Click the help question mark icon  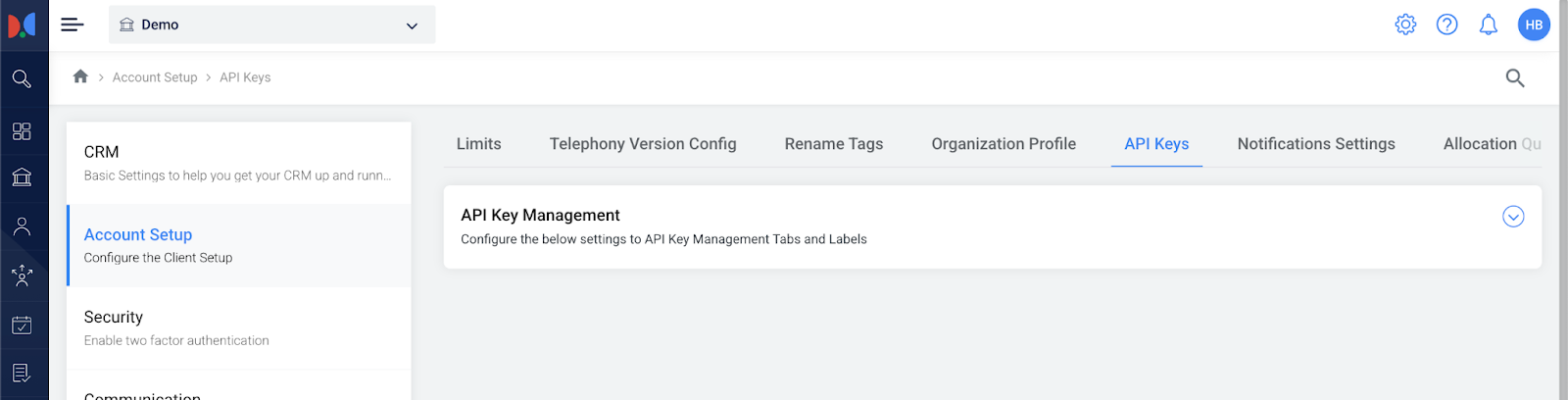(1446, 25)
